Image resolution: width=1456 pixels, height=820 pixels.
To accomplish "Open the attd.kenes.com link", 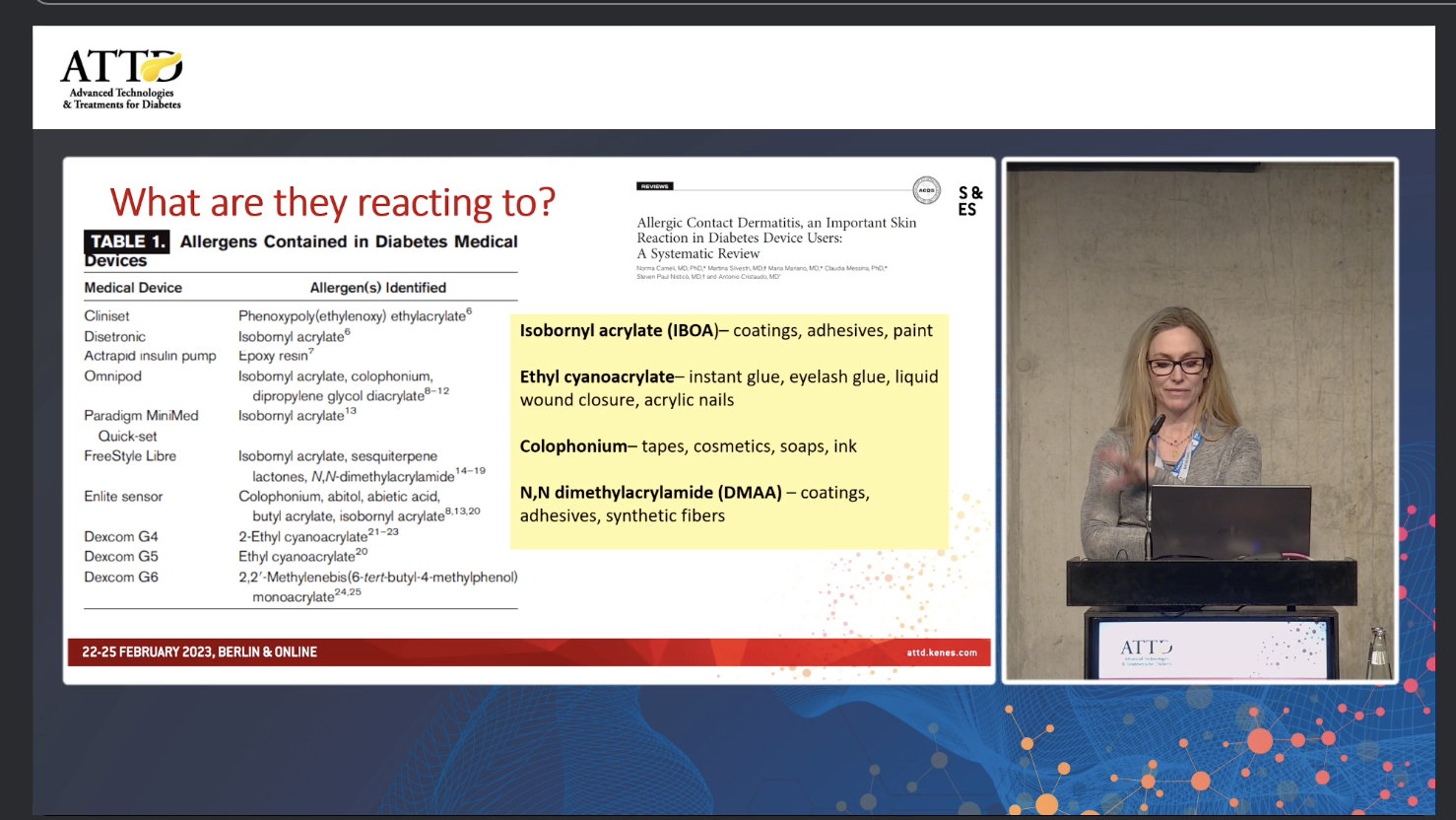I will pos(942,652).
